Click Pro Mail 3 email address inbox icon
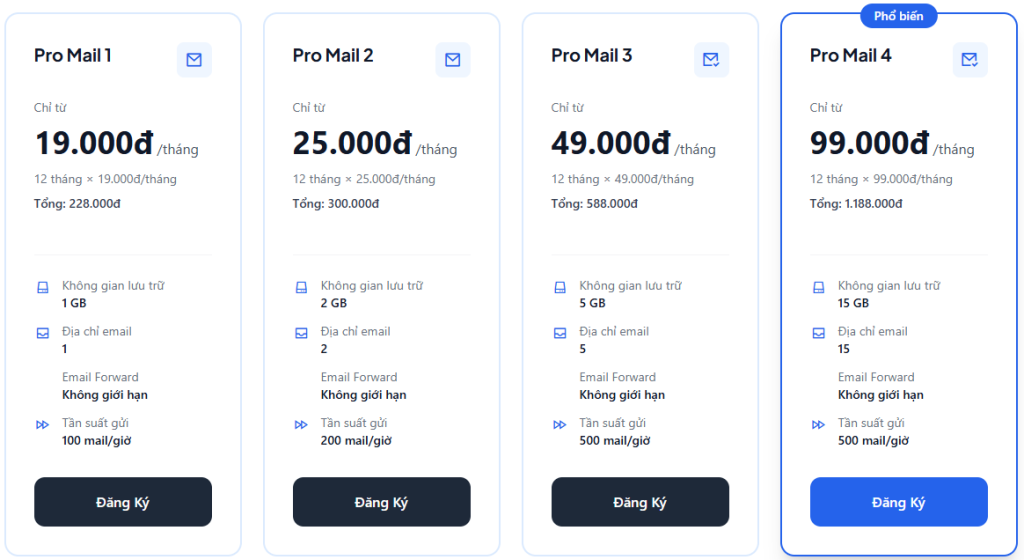Image resolution: width=1024 pixels, height=560 pixels. coord(560,333)
